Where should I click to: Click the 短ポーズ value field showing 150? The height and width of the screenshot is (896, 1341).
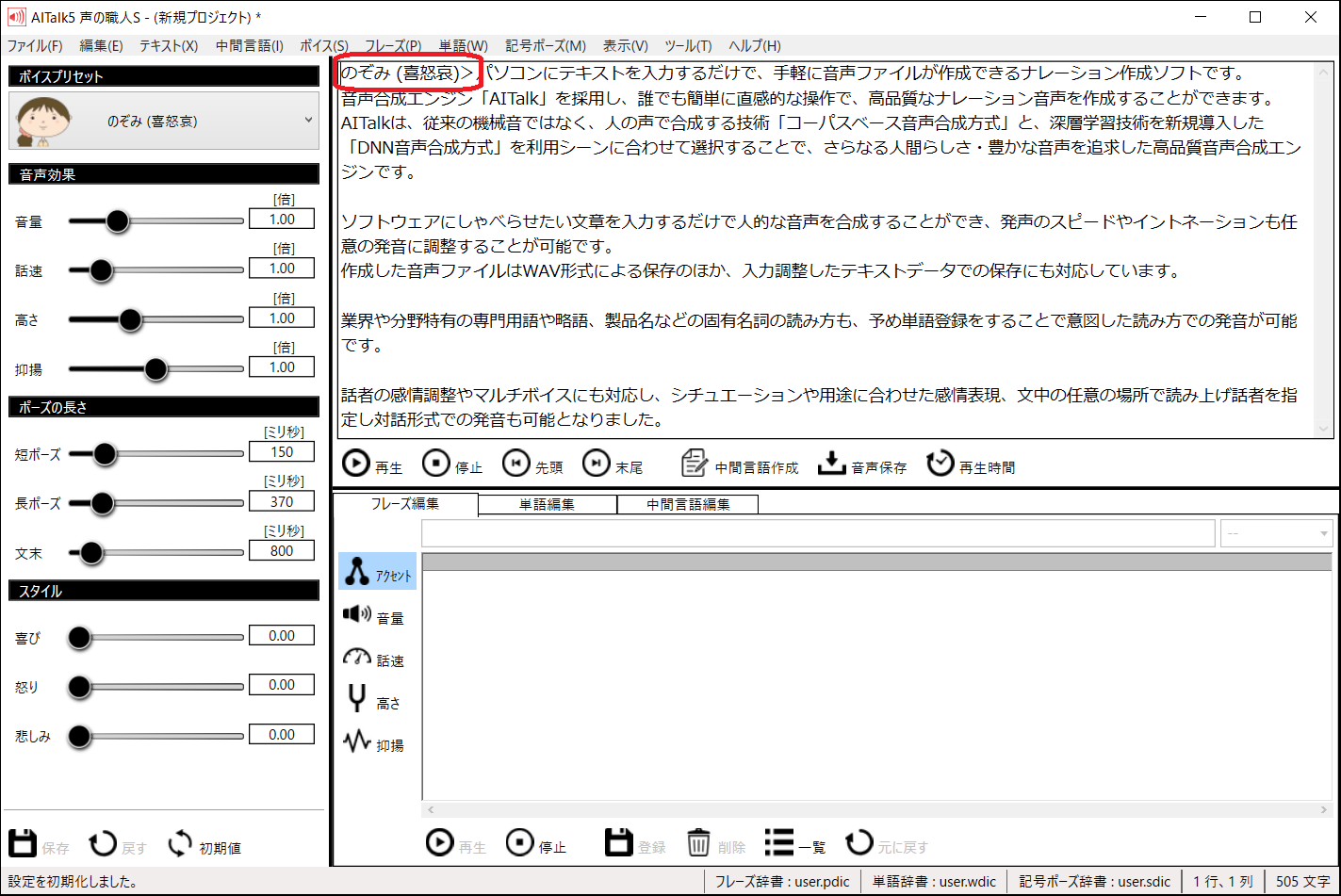282,452
